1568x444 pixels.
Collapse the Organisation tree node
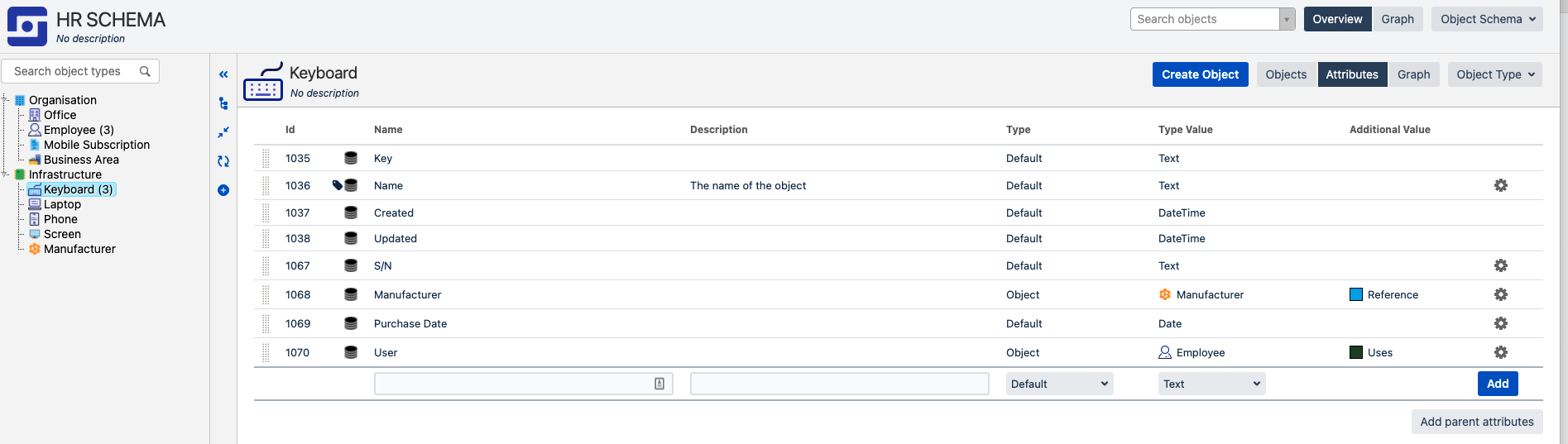[x=6, y=100]
